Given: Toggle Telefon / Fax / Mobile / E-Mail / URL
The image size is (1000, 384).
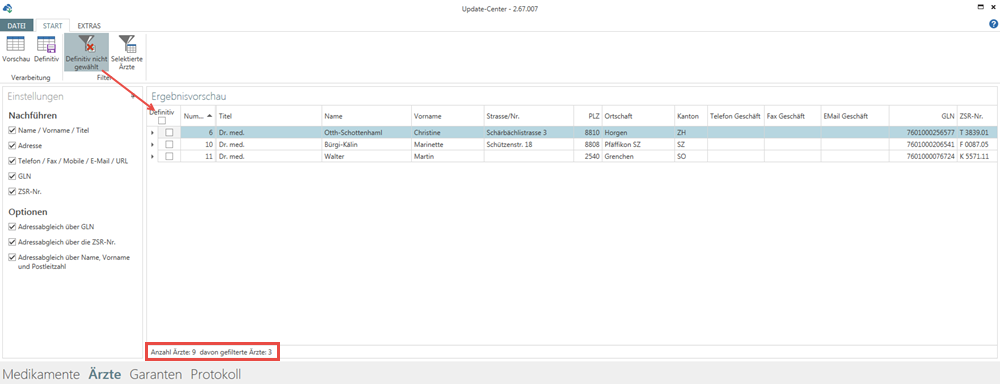Looking at the screenshot, I should (x=12, y=161).
